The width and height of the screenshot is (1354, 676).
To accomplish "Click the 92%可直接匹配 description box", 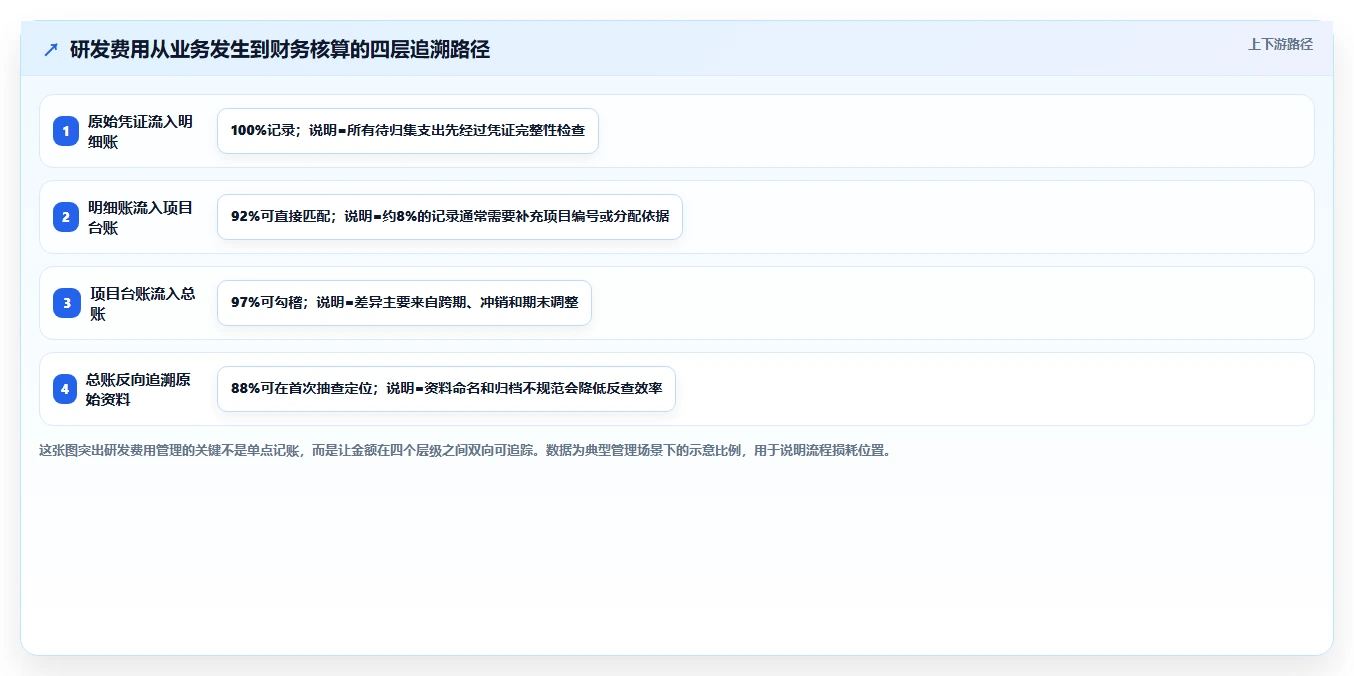I will (450, 217).
